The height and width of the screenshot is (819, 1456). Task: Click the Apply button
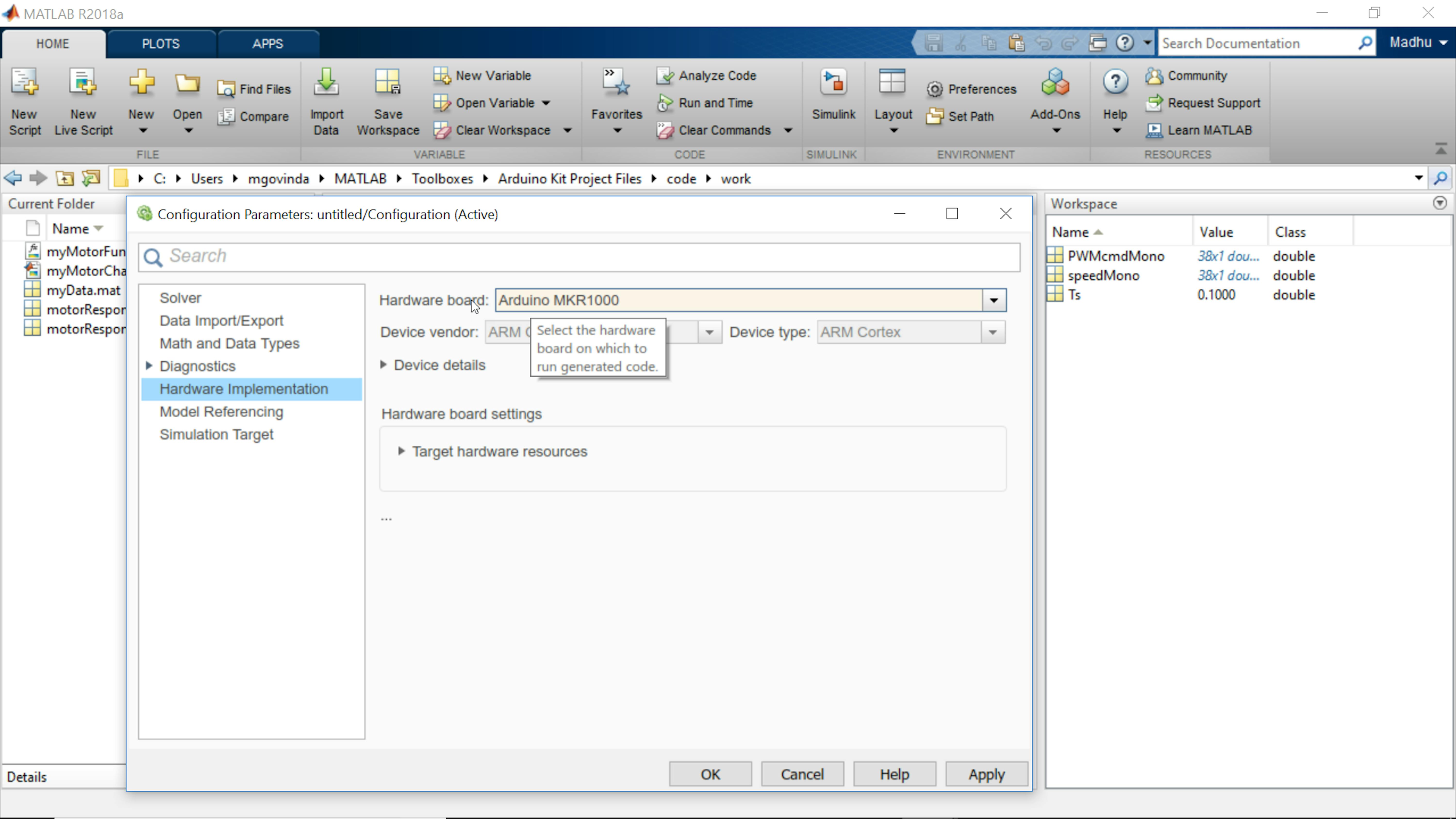tap(987, 774)
